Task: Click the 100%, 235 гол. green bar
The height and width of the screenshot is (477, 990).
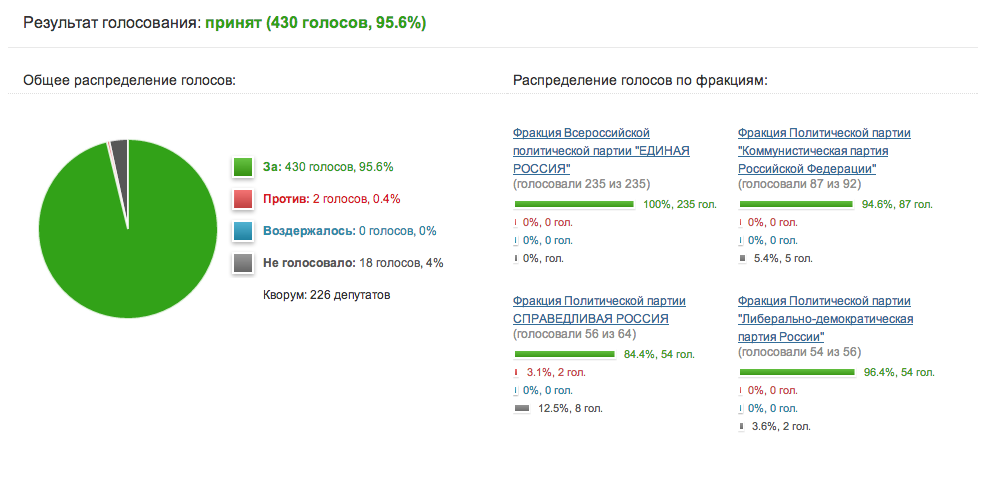Action: pos(574,204)
